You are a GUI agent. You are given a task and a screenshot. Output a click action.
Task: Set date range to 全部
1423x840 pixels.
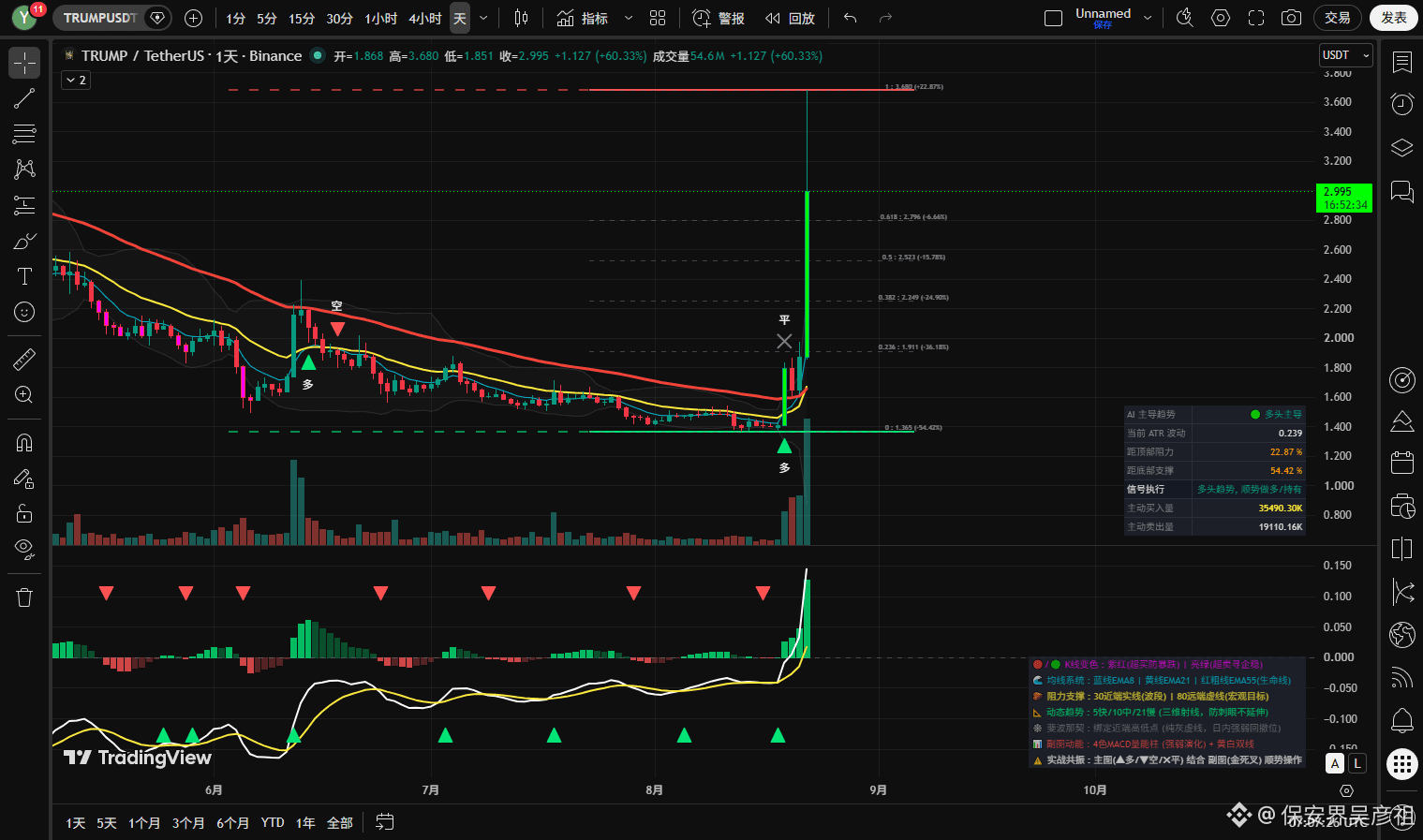pos(340,822)
